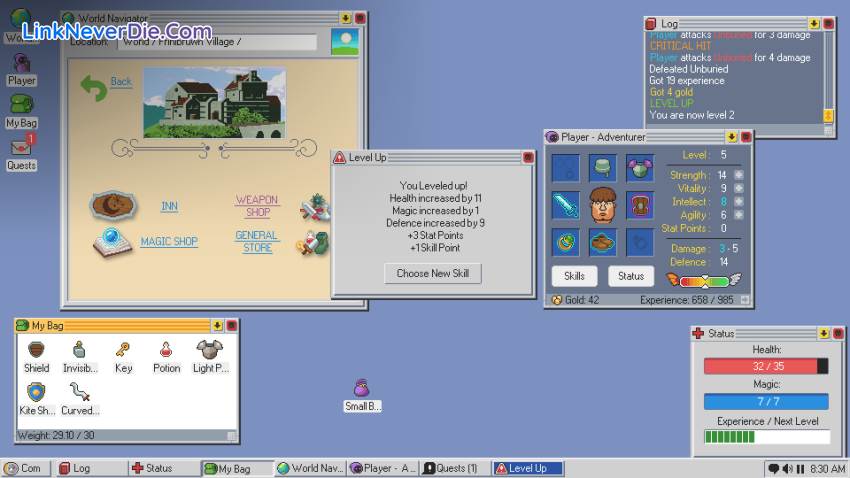850x478 pixels.
Task: Open the Com start menu button
Action: [x=26, y=468]
